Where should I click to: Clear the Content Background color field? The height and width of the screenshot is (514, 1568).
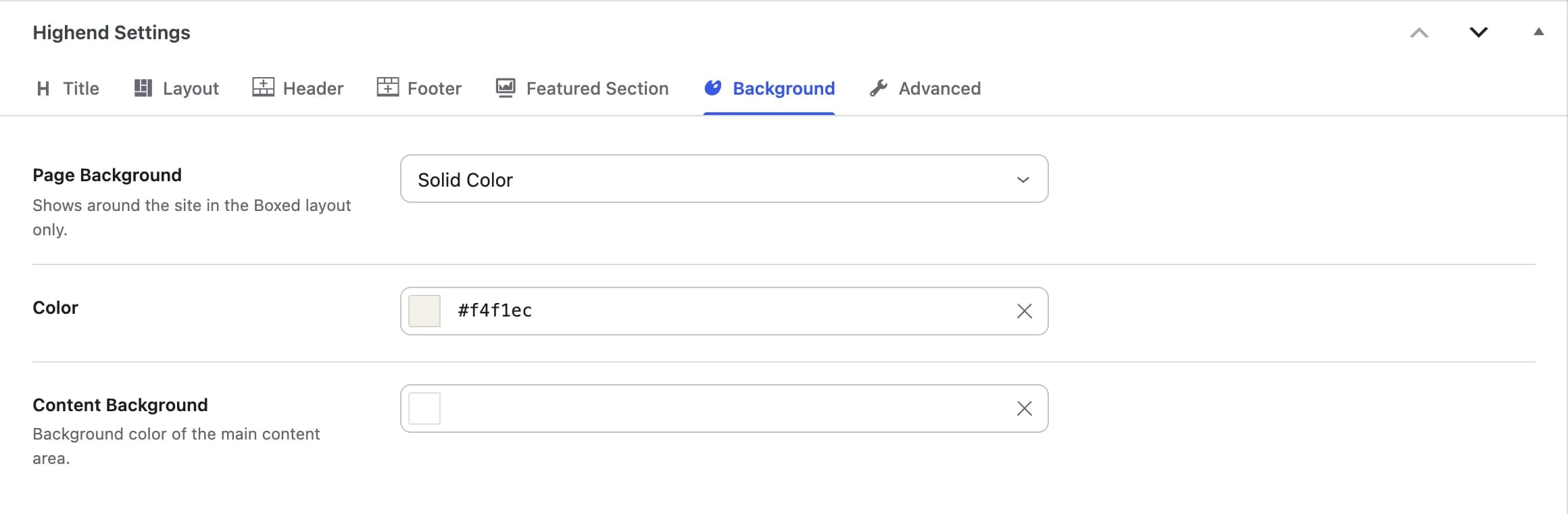[1025, 408]
